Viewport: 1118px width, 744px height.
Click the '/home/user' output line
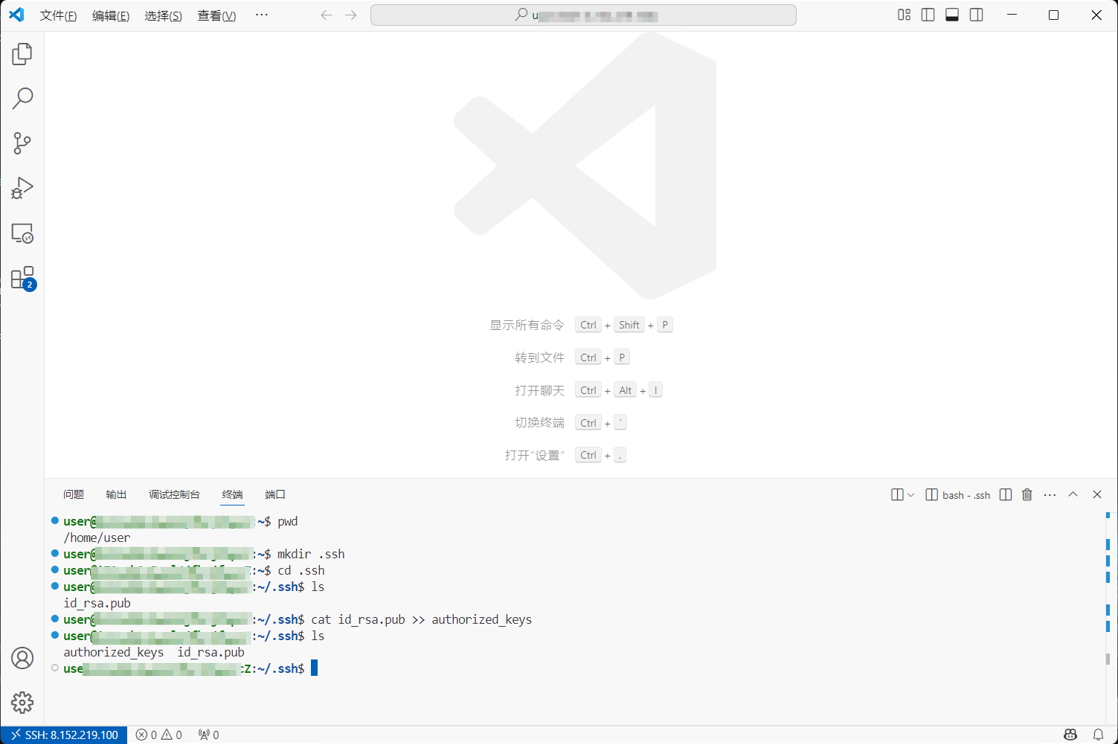click(97, 538)
